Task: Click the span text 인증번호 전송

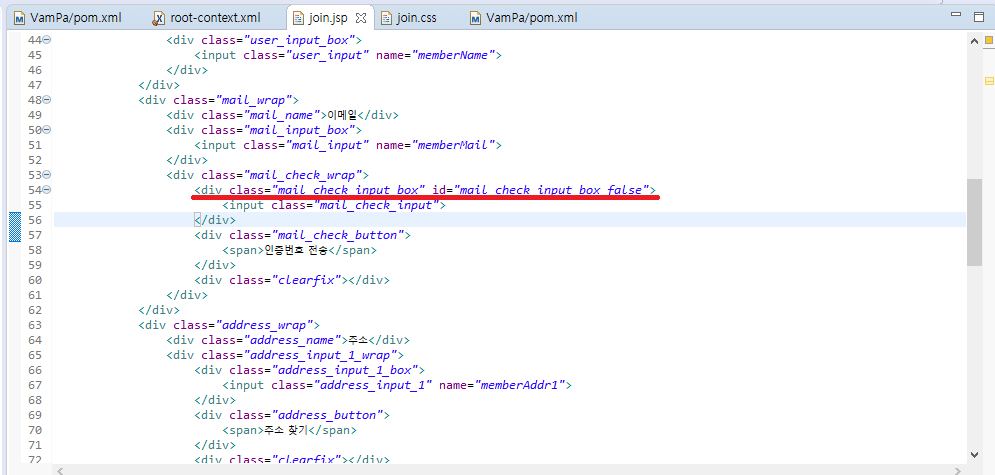Action: click(x=295, y=251)
